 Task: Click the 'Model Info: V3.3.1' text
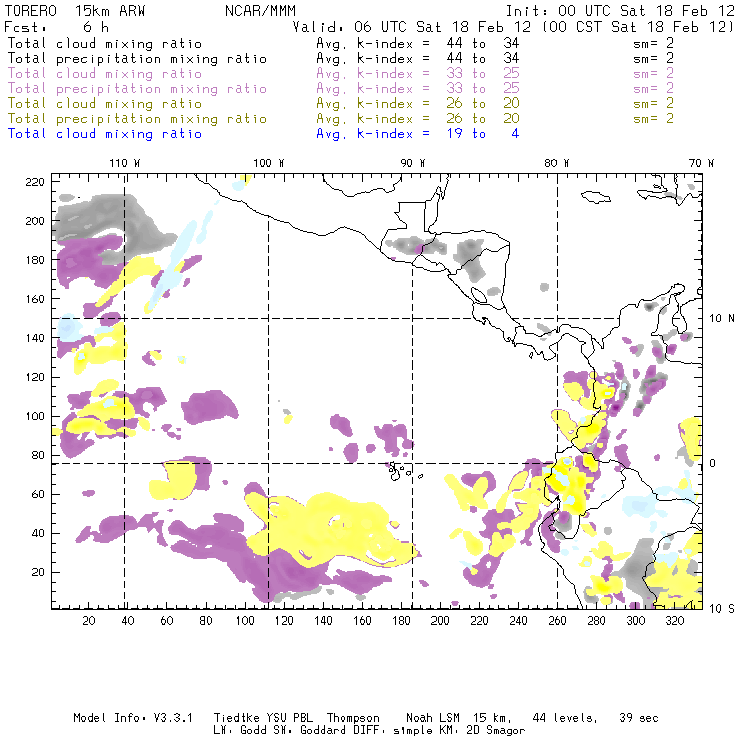(133, 718)
